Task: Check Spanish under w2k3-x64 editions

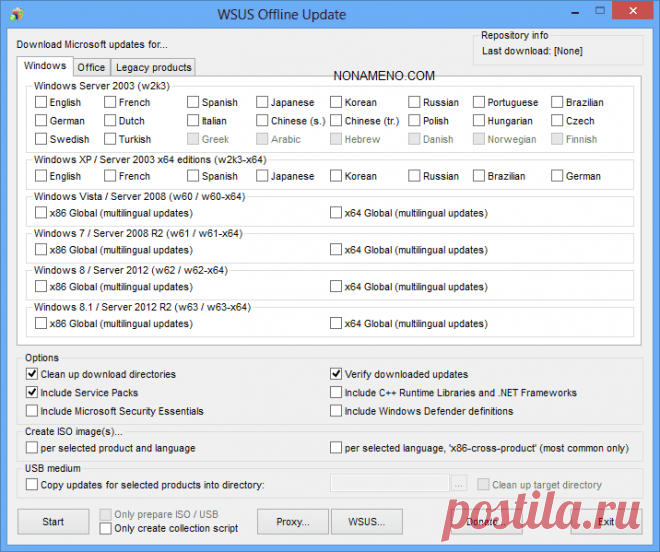Action: click(x=193, y=176)
